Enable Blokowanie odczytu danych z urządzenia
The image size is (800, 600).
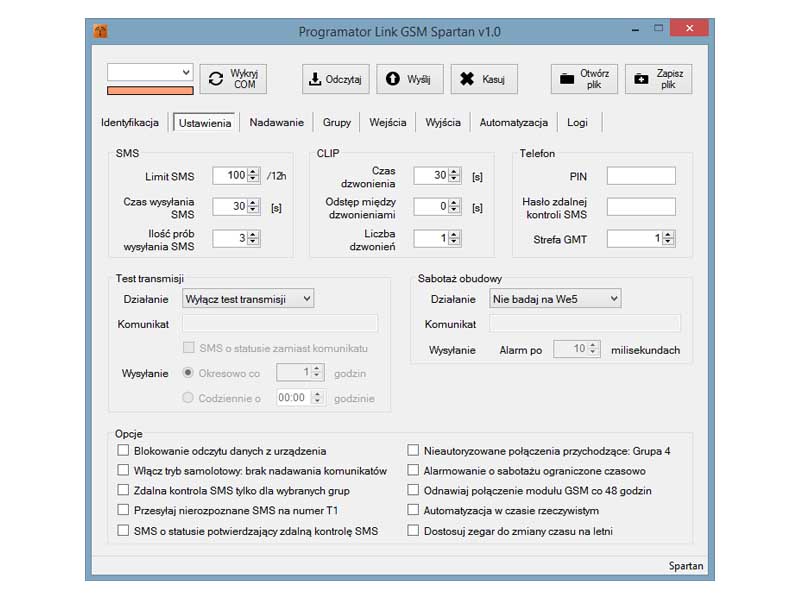pos(123,451)
